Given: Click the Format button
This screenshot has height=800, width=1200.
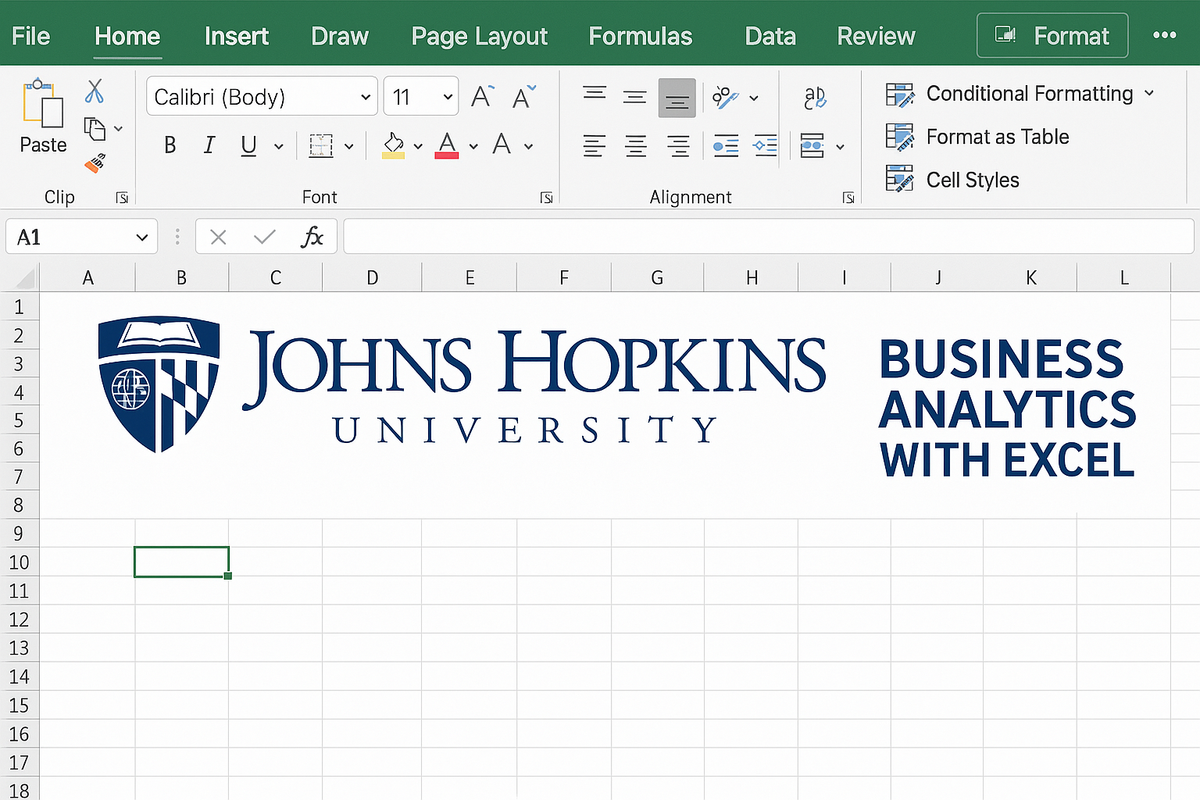Looking at the screenshot, I should 1052,36.
